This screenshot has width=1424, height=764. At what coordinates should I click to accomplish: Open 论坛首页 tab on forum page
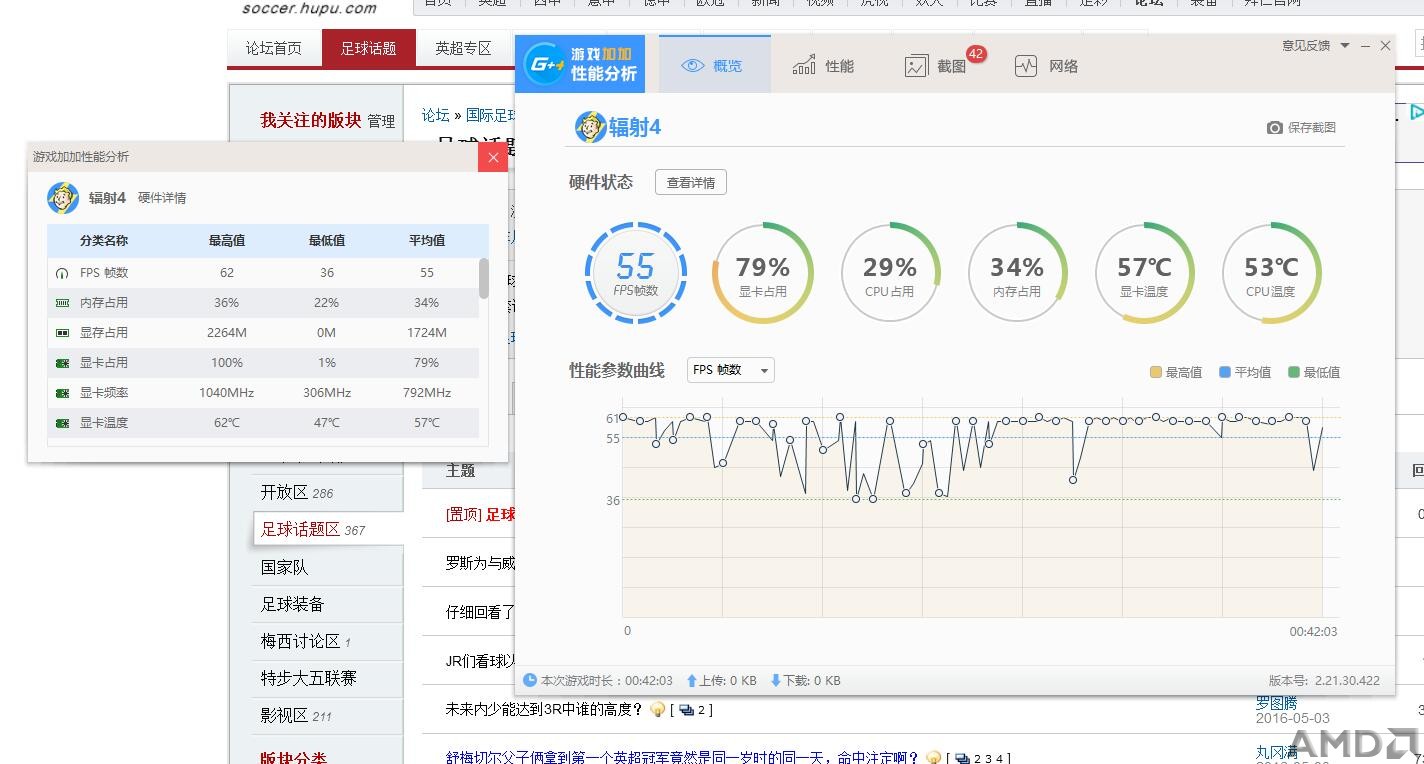click(274, 48)
